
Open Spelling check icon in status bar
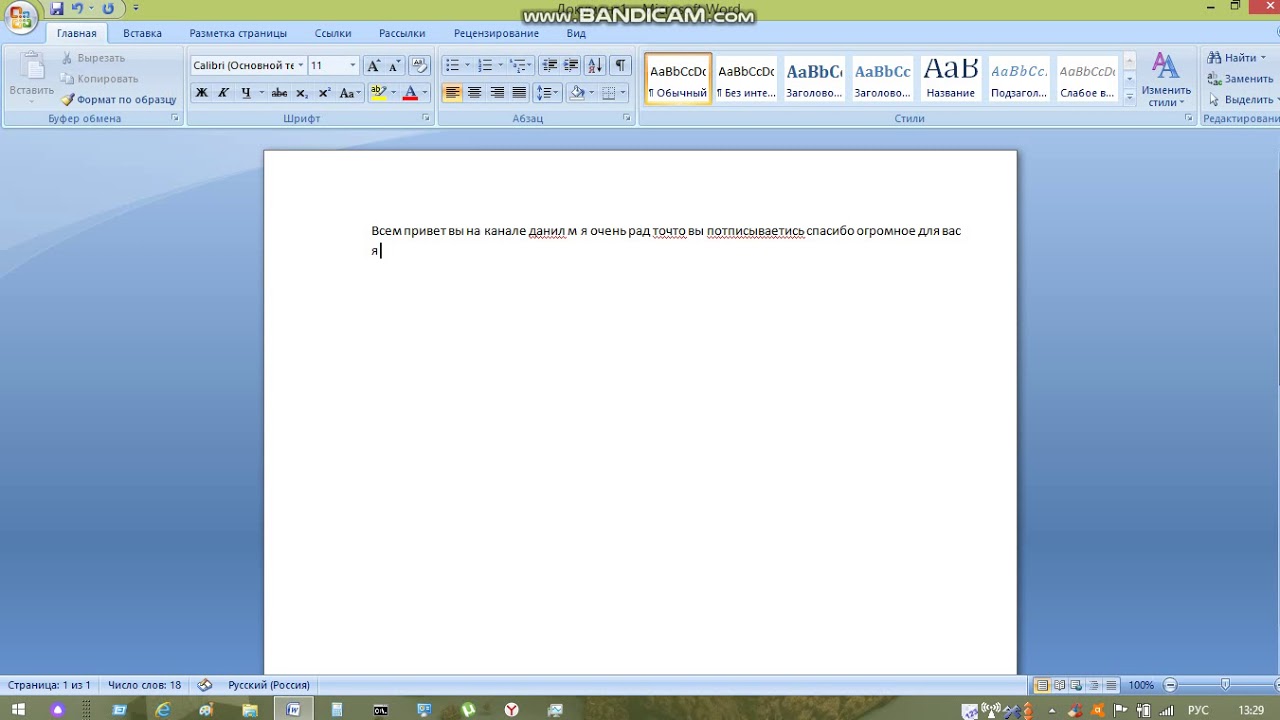coord(205,685)
